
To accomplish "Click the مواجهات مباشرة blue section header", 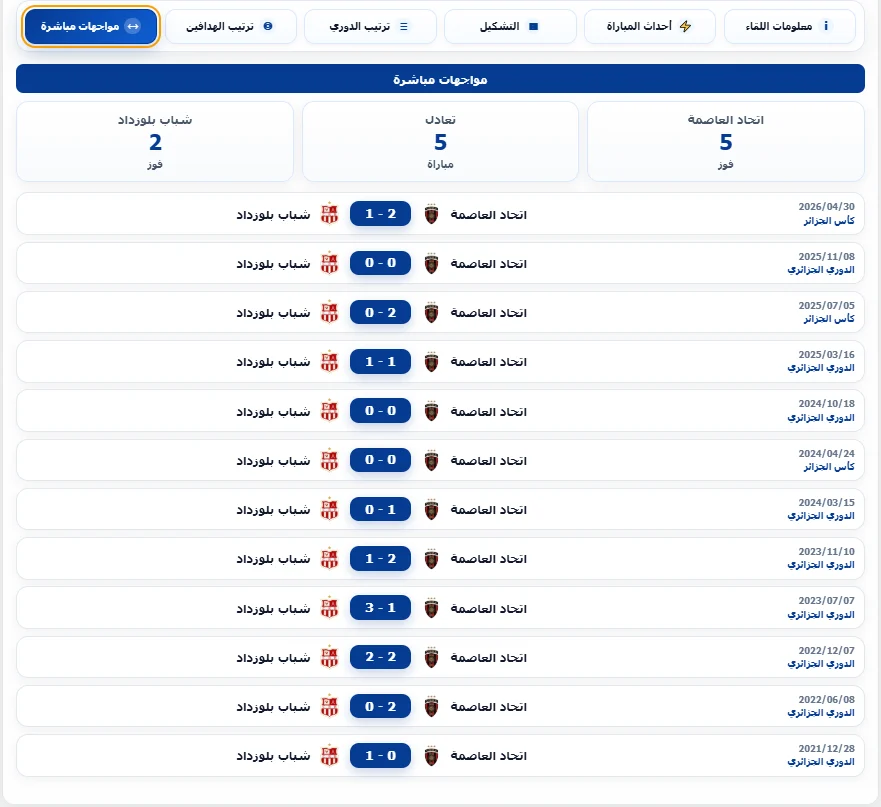I will (440, 79).
